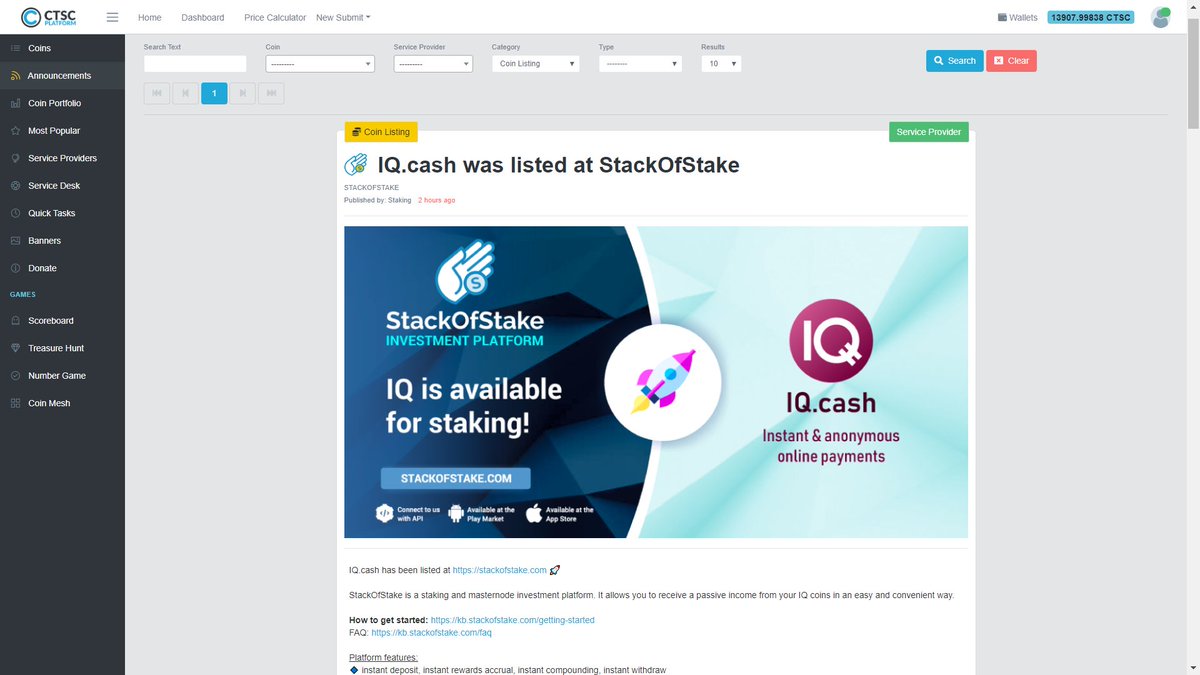Click the Most Popular star icon

click(15, 131)
